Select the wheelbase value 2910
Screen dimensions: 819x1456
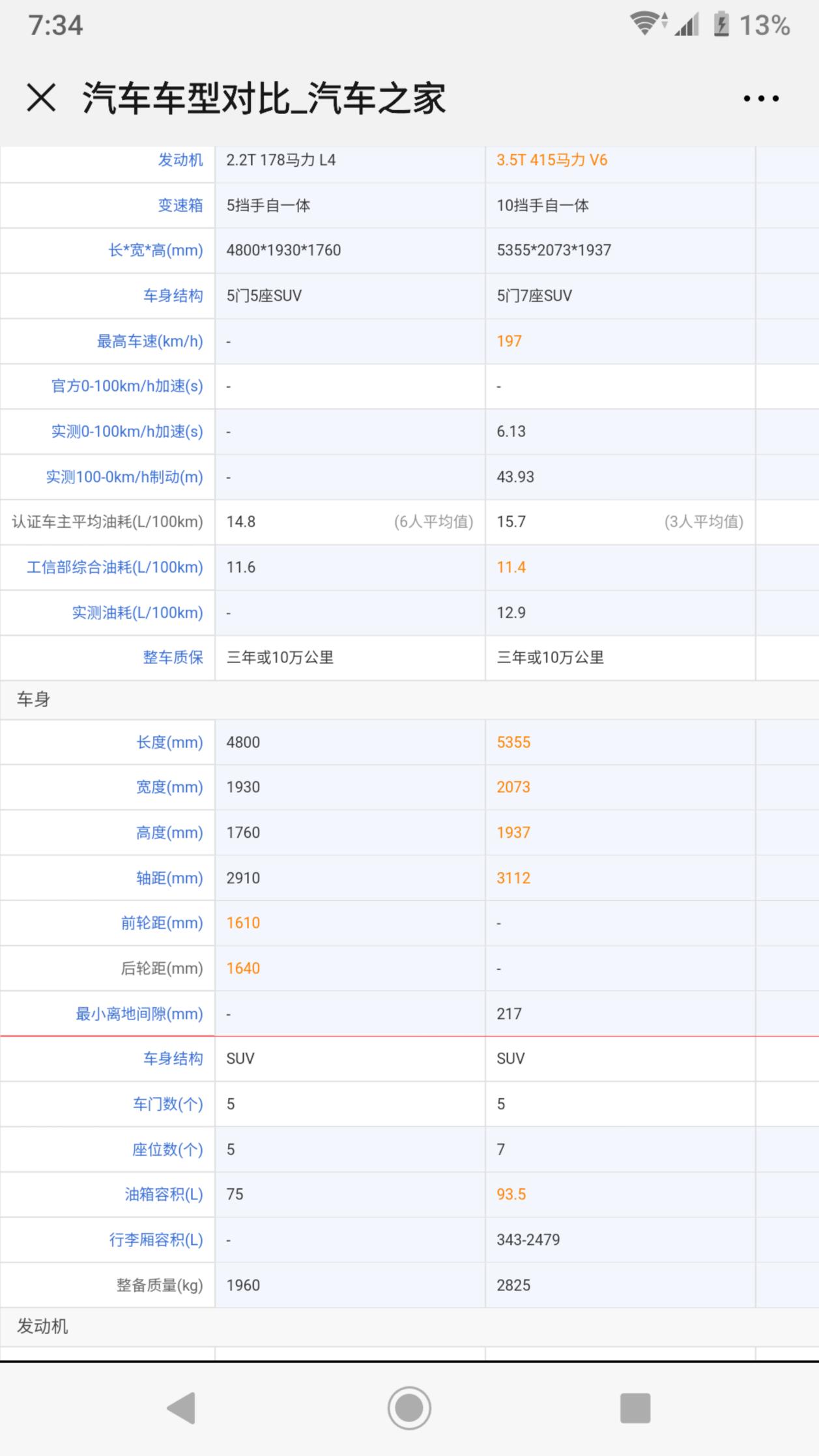(243, 878)
